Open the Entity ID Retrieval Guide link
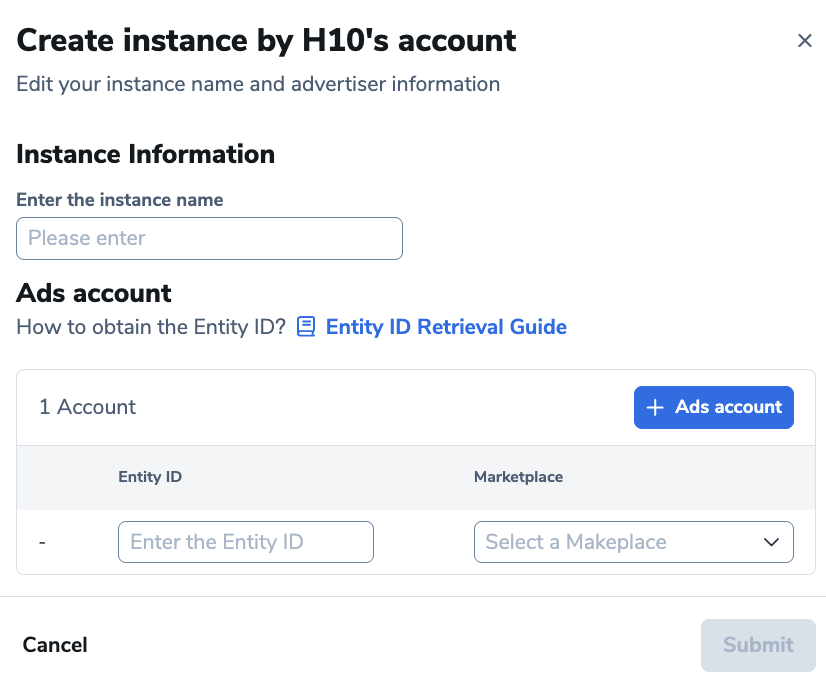The width and height of the screenshot is (826, 696). (x=446, y=327)
